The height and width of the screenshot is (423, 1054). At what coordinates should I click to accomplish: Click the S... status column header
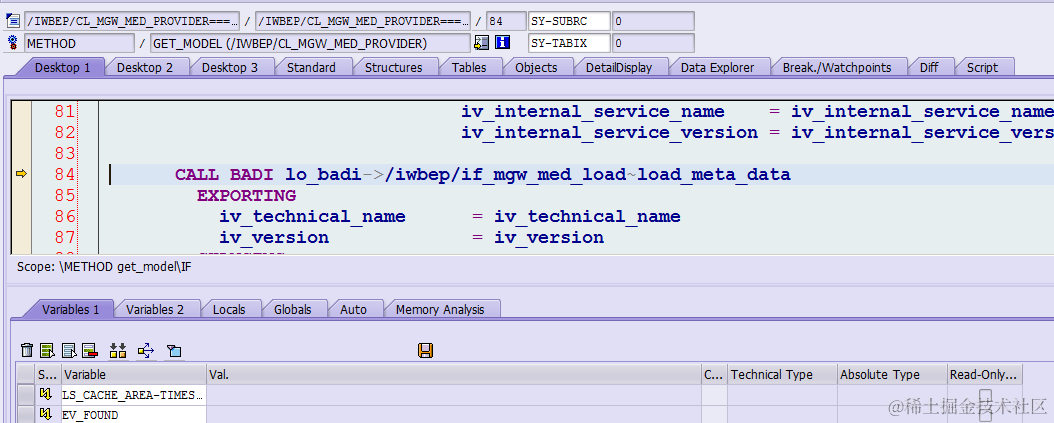point(48,375)
